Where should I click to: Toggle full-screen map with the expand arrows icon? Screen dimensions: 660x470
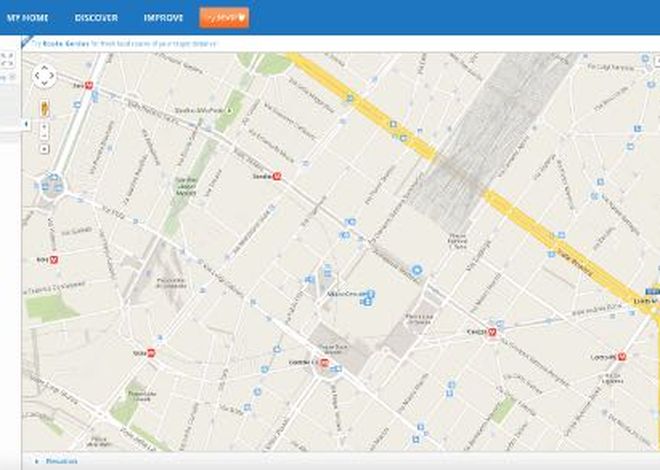[7, 59]
